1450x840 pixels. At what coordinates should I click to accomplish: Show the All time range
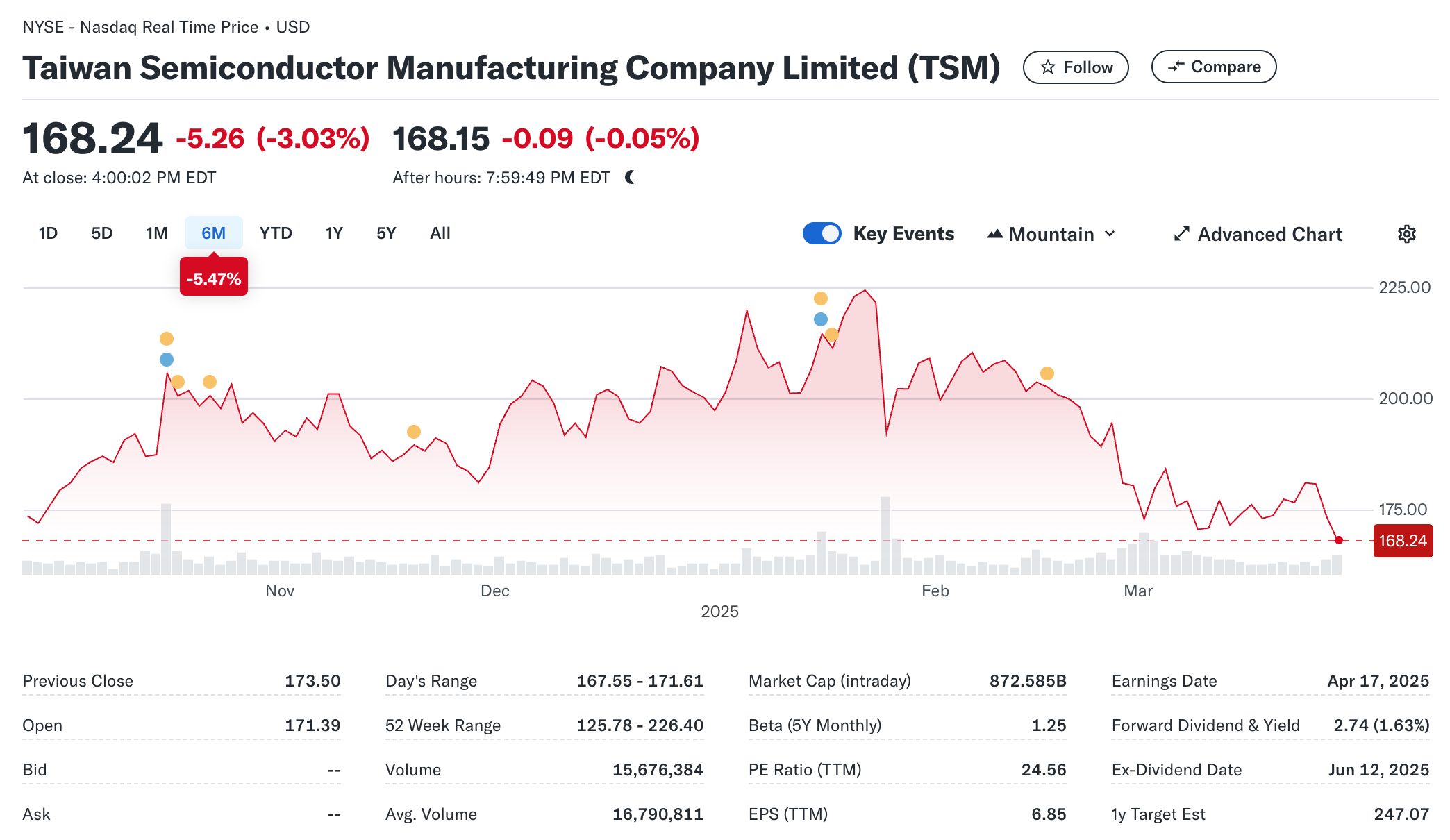click(440, 233)
